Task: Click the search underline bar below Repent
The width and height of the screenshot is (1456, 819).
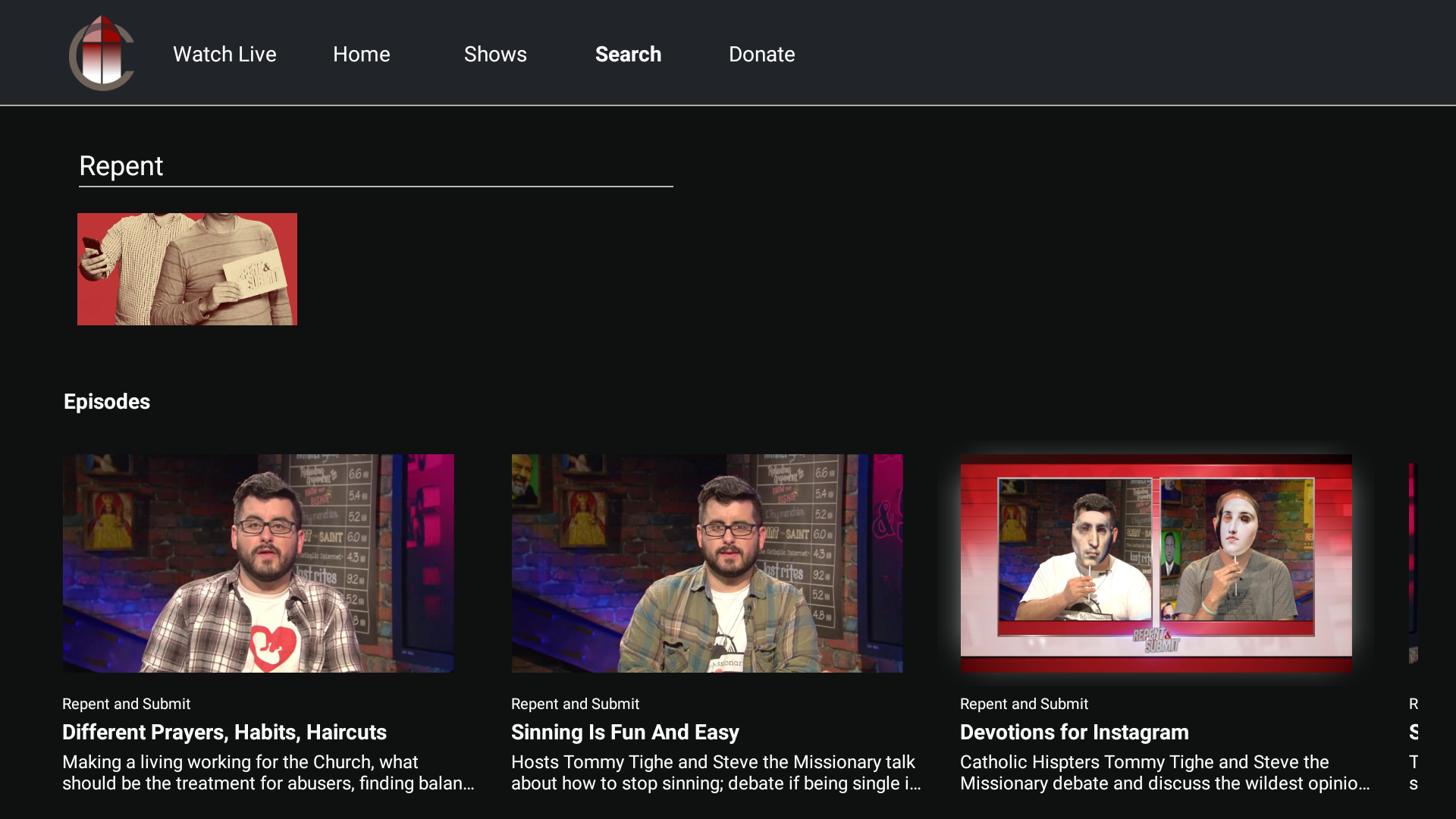Action: pyautogui.click(x=375, y=184)
